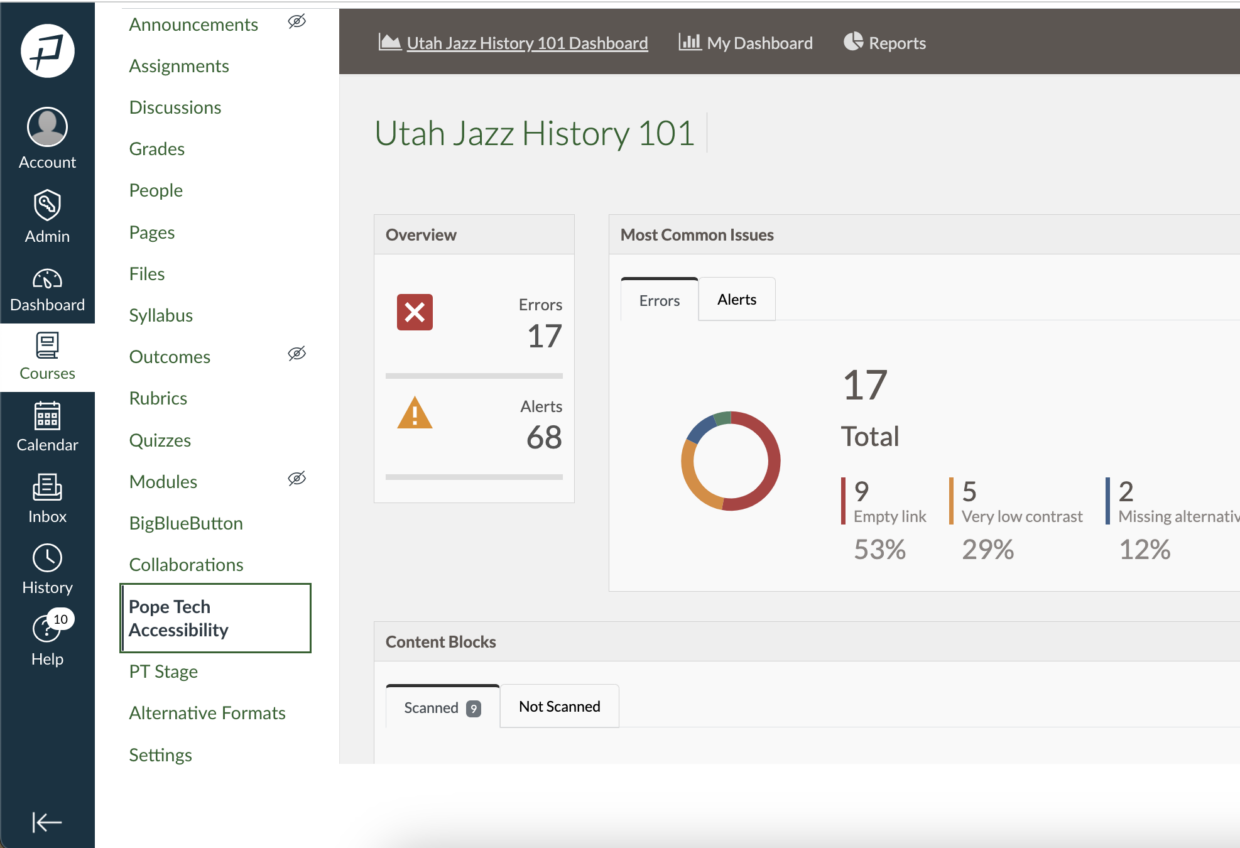
Task: Click the red Errors icon in Overview
Action: click(x=415, y=312)
